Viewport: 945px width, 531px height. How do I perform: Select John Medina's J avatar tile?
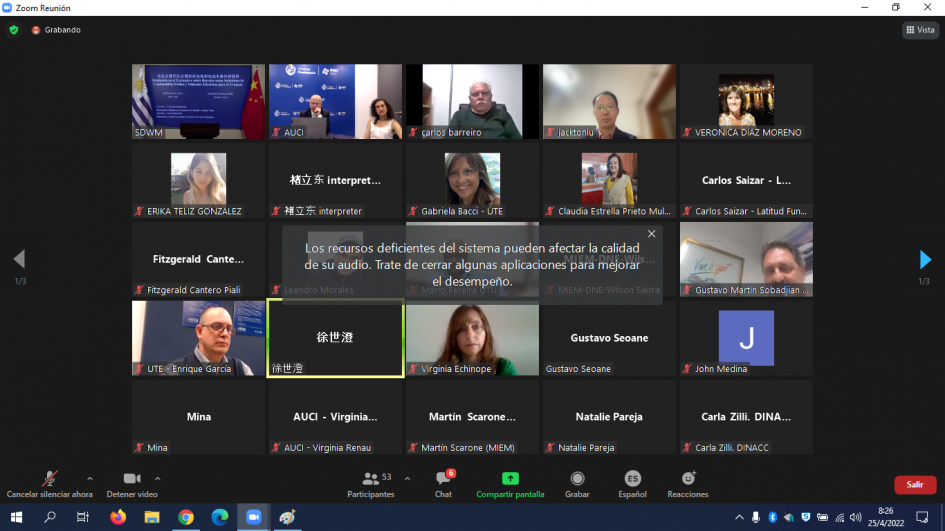746,338
